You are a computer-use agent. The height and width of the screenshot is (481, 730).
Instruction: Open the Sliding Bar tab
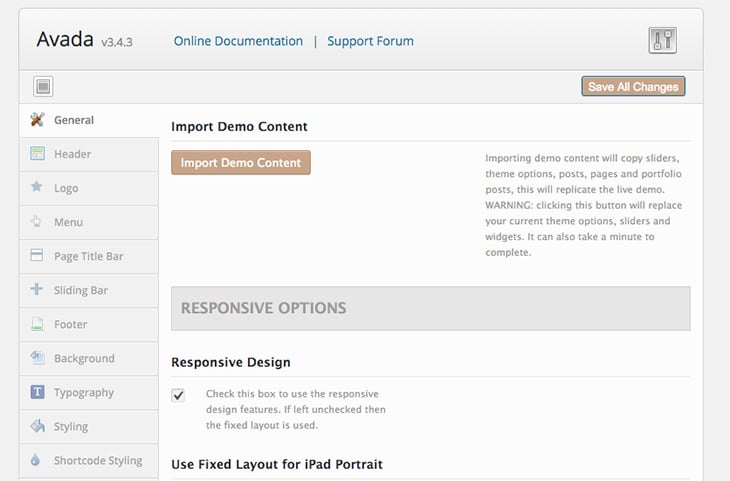[x=89, y=290]
